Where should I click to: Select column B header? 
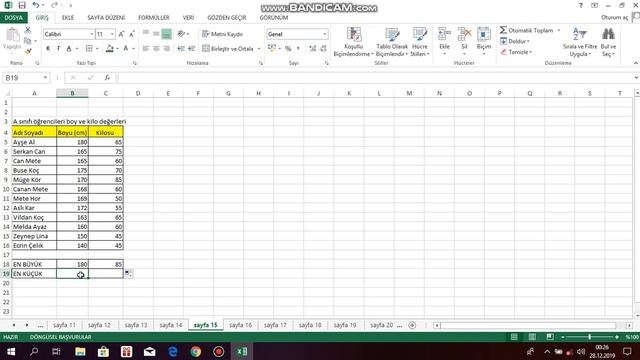[x=72, y=93]
